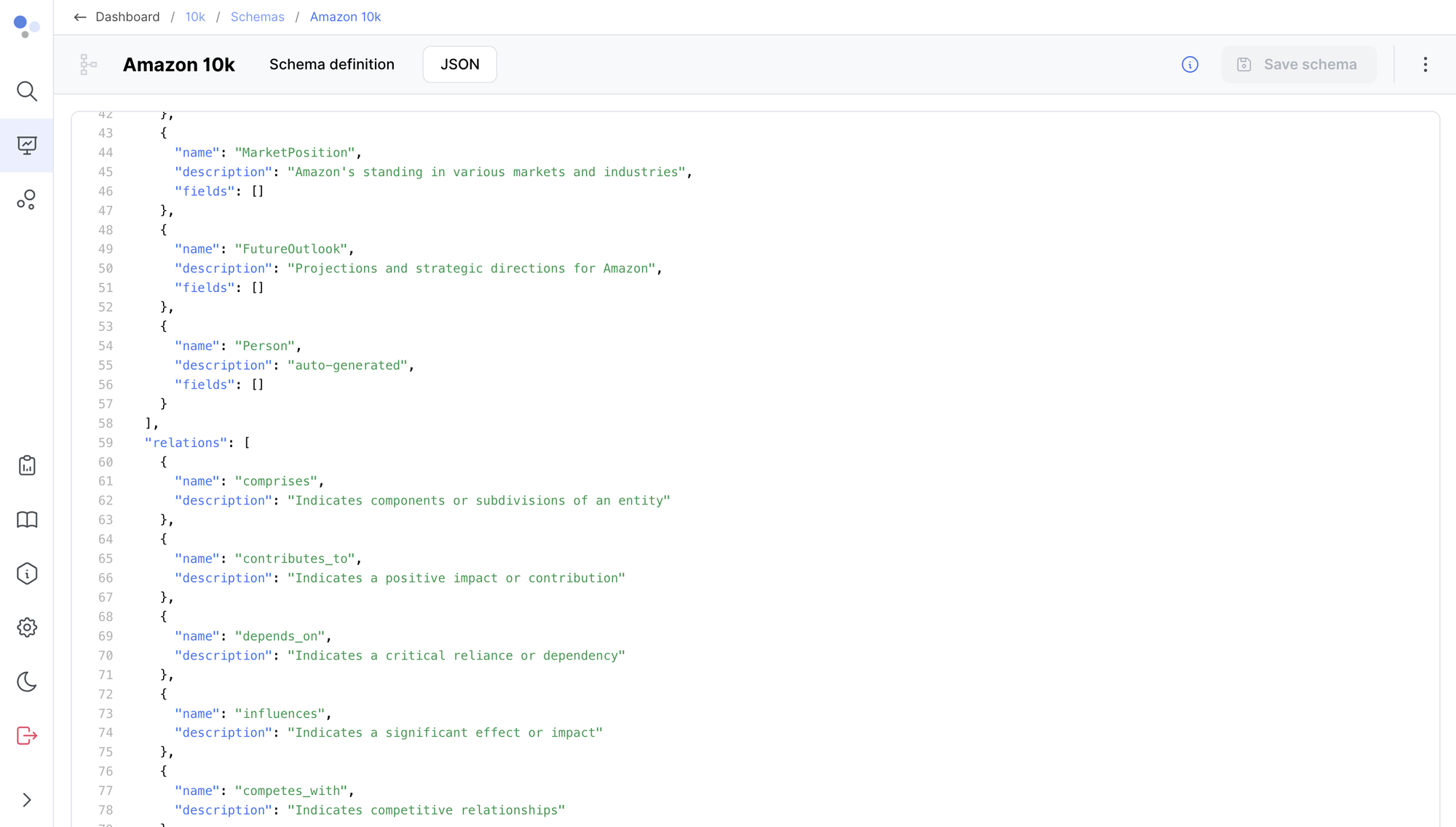Switch to Schema definition tab
1456x827 pixels.
(x=331, y=65)
